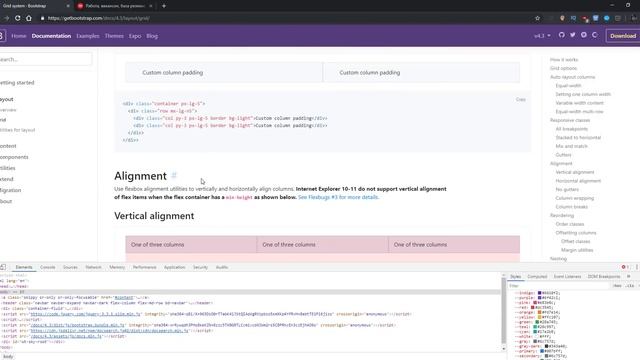Open the --indigo color swatch
Image resolution: width=640 pixels, height=360 pixels.
[x=539, y=293]
